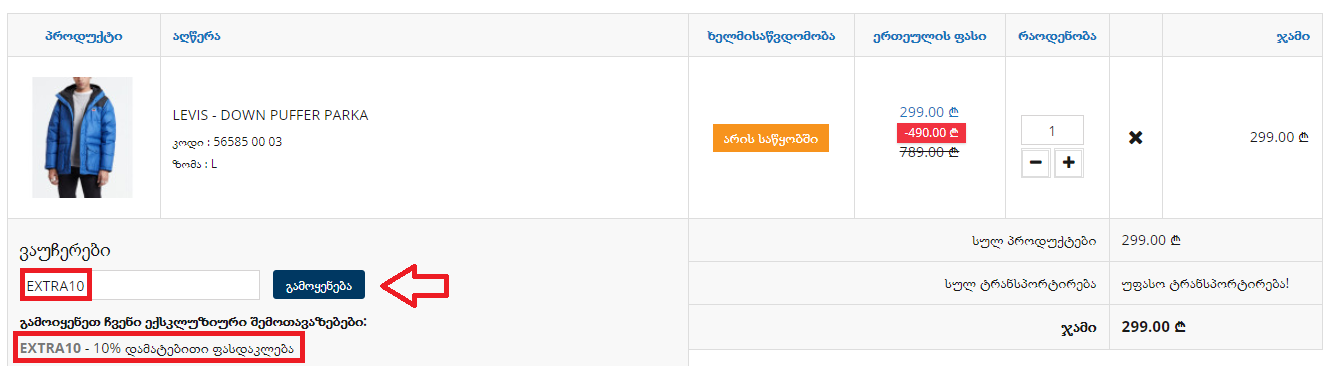Click the 299.00 unit price in blue
Image resolution: width=1329 pixels, height=366 pixels.
coord(929,112)
